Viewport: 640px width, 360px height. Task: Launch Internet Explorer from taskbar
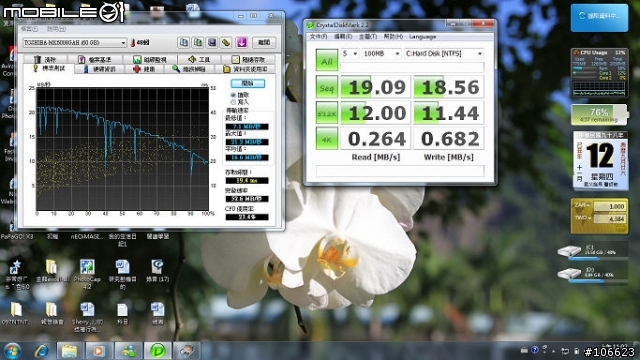(41, 351)
